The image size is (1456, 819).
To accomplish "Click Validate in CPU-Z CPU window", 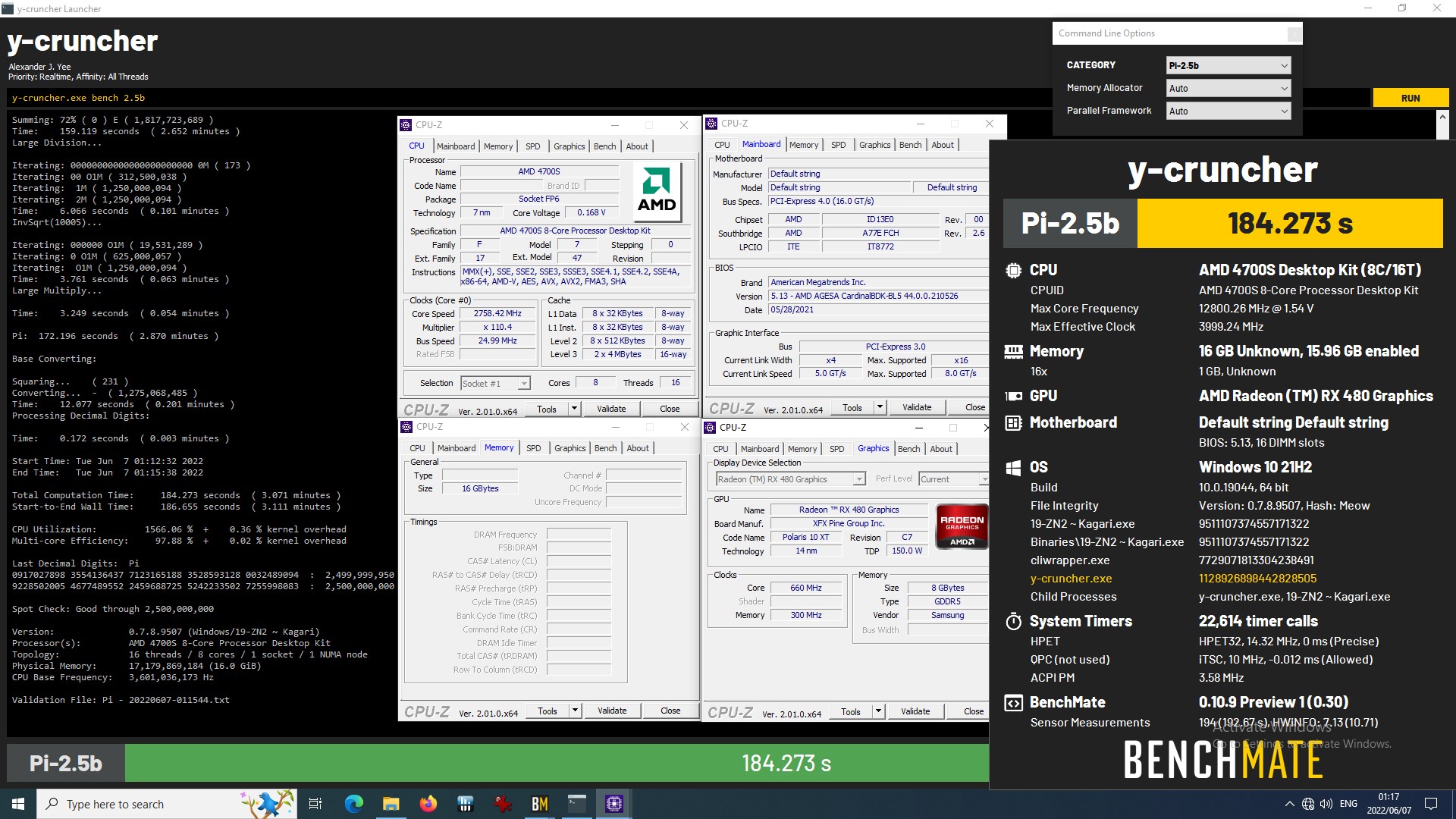I will (x=611, y=409).
